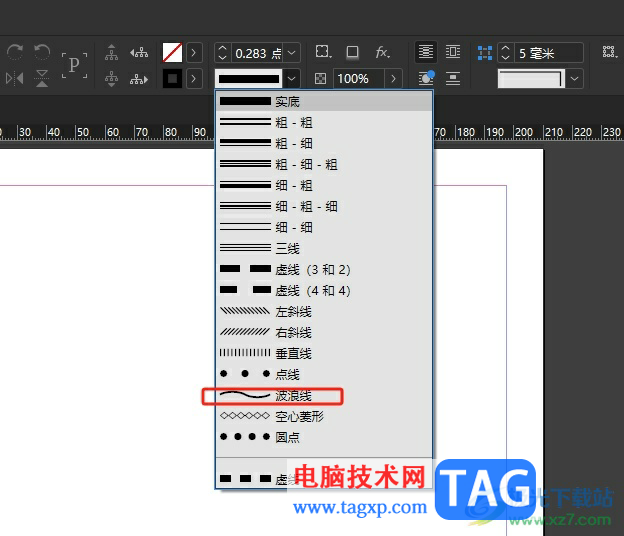Open frame fitting options icon
624x536 pixels.
point(609,52)
